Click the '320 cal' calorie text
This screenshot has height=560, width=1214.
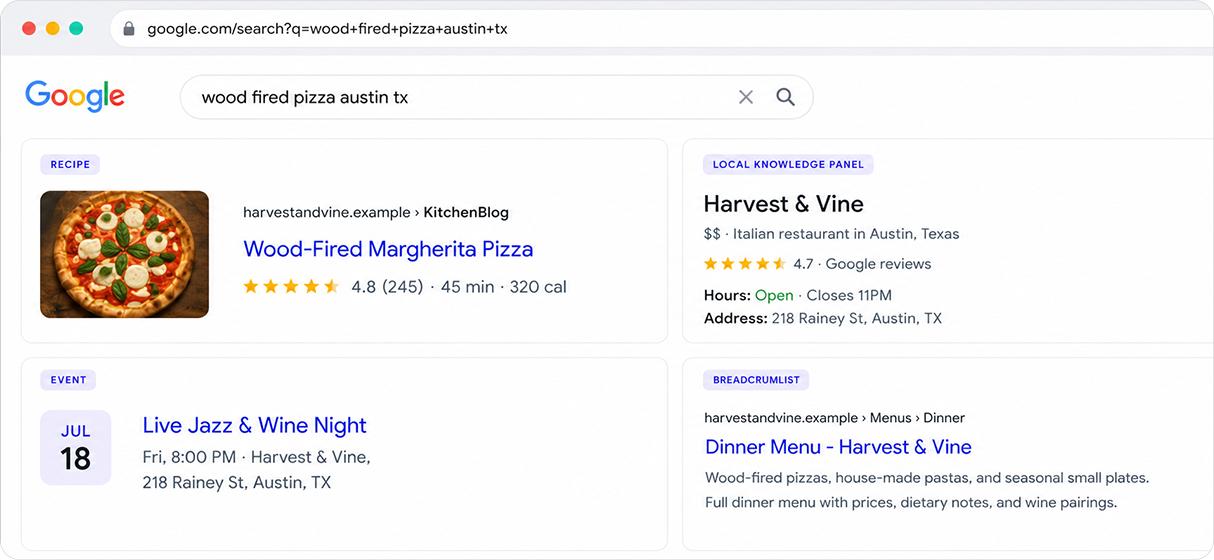538,287
